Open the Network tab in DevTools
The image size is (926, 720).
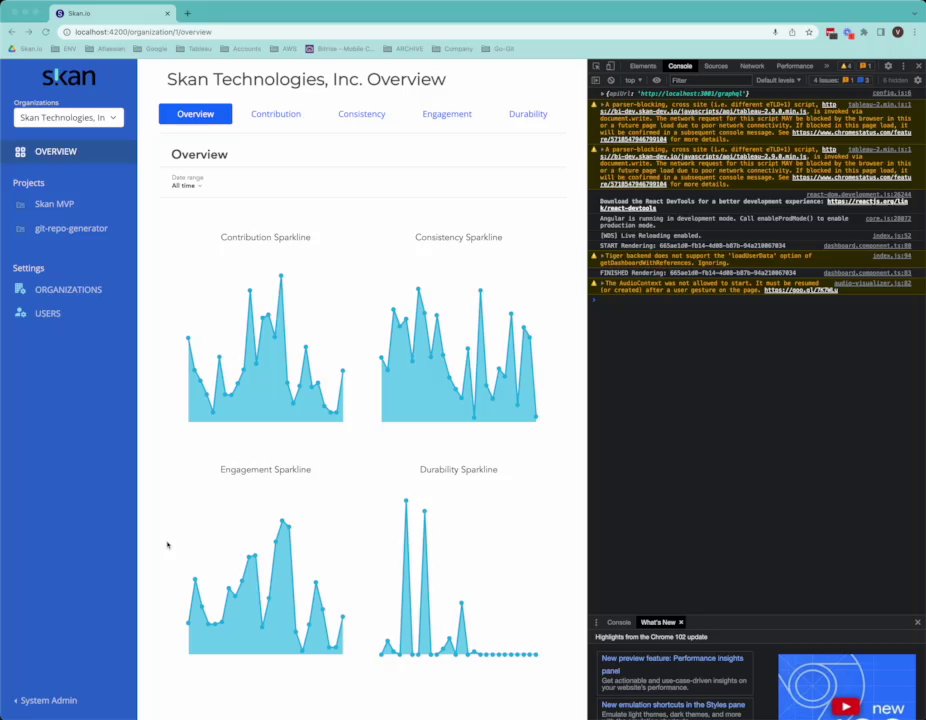click(752, 66)
